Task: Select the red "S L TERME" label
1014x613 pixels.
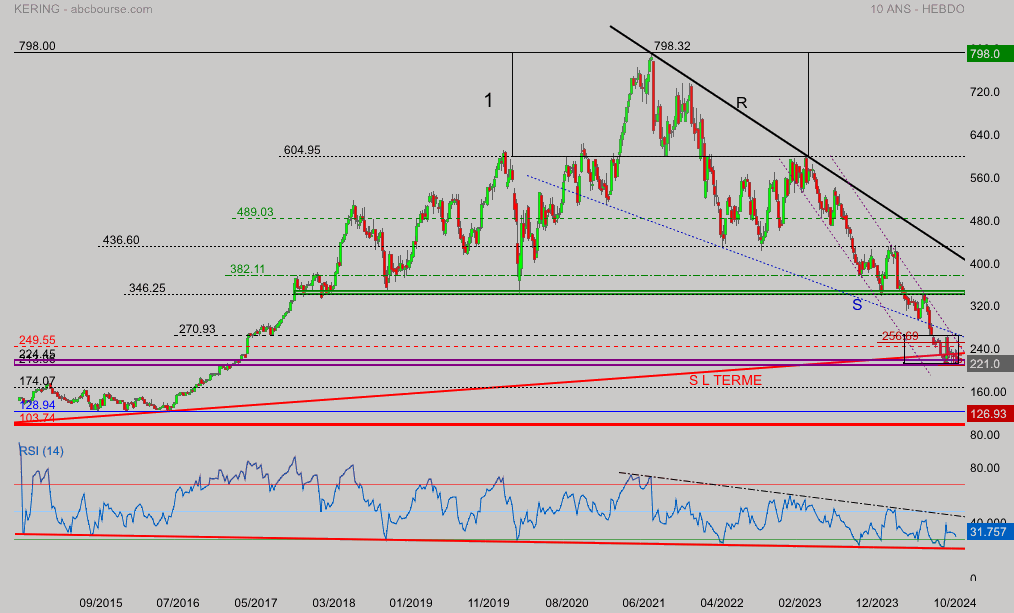Action: (x=726, y=380)
